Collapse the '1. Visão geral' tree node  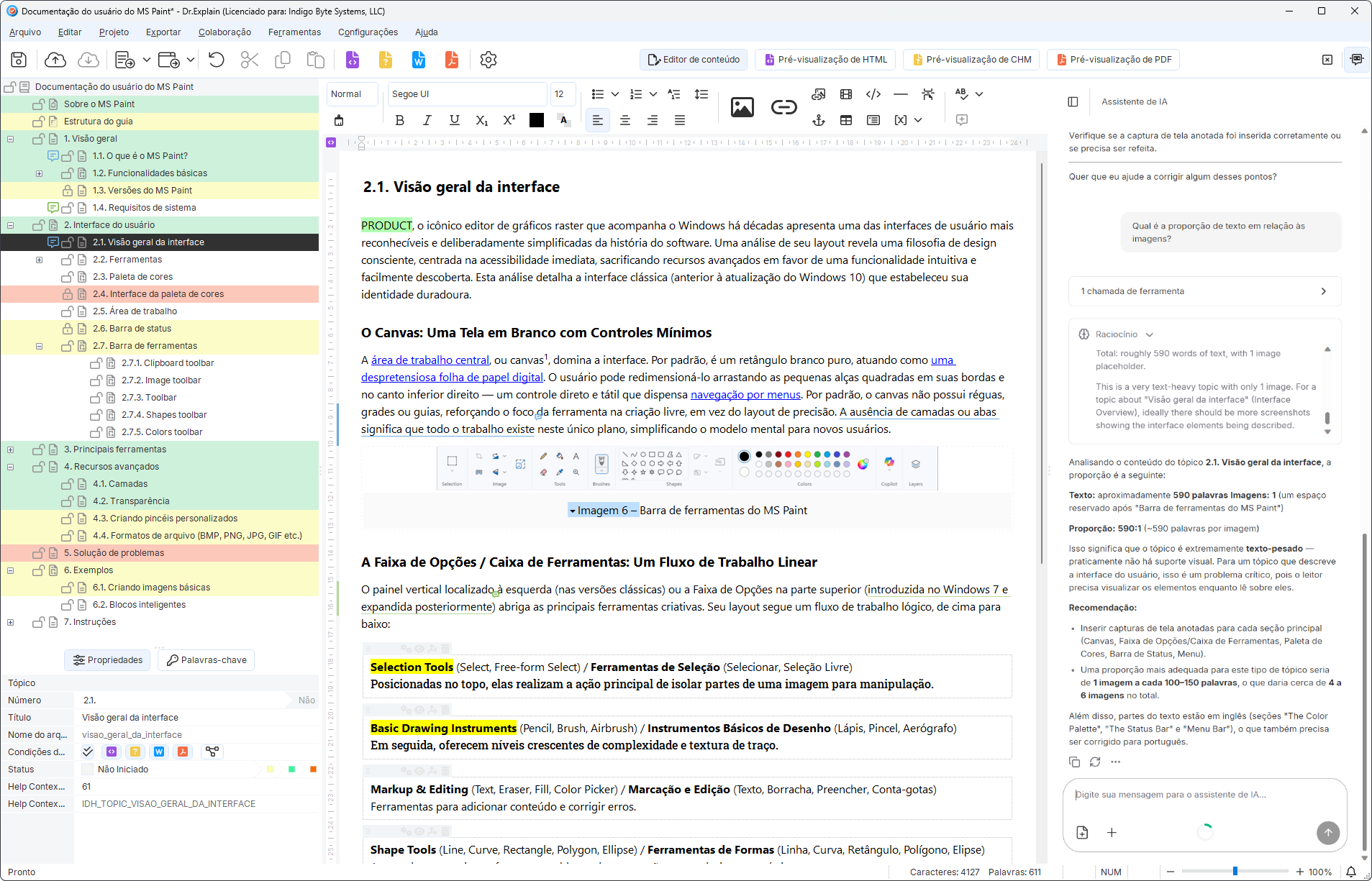click(11, 139)
